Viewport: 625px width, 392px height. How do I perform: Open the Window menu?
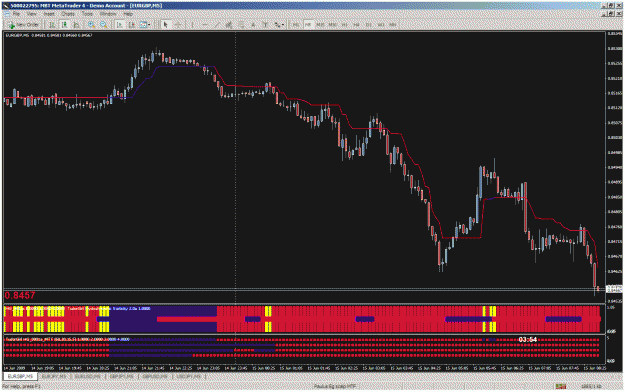click(x=108, y=14)
